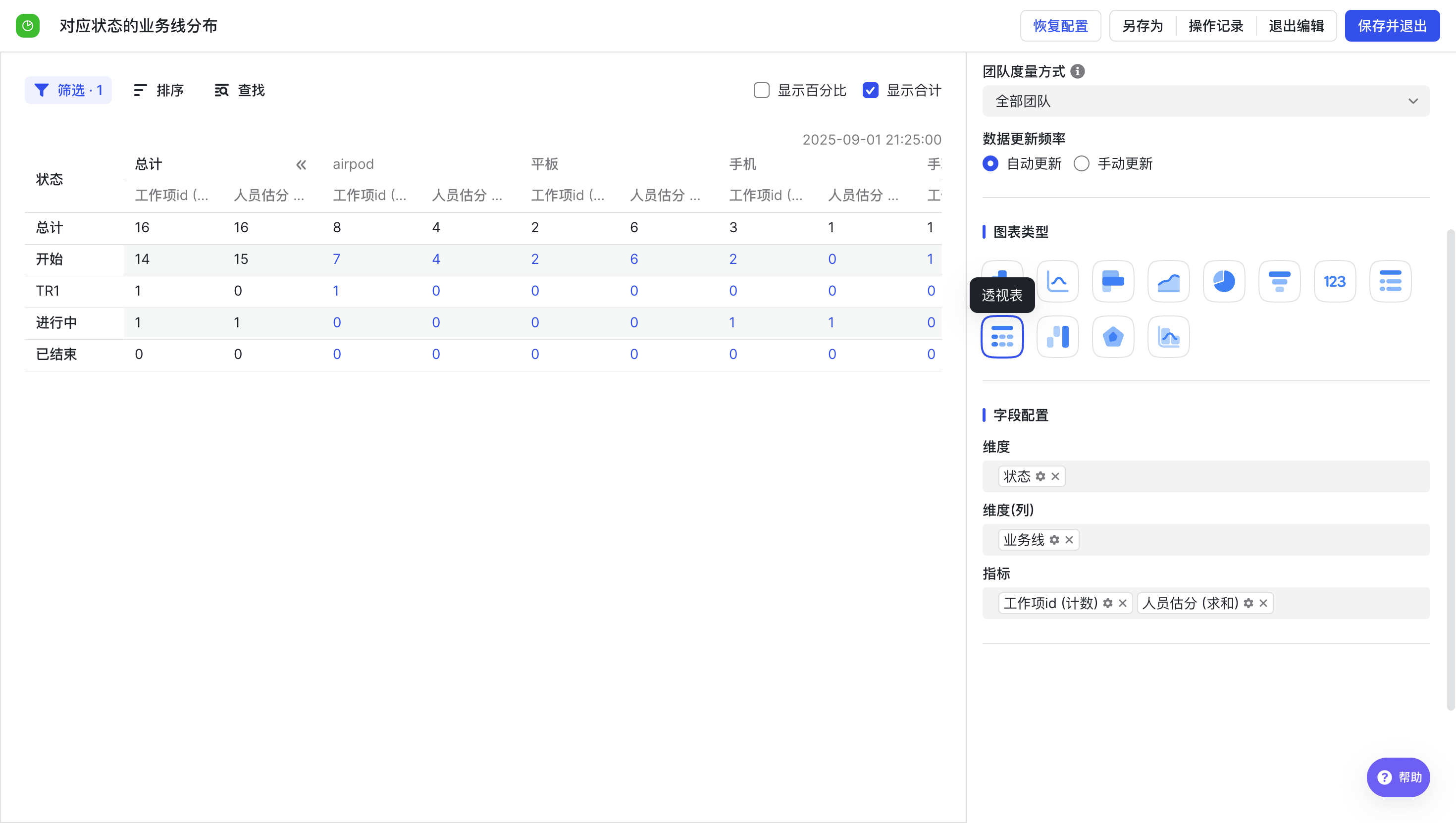
Task: Open settings gear for 状态 dimension
Action: tap(1040, 476)
